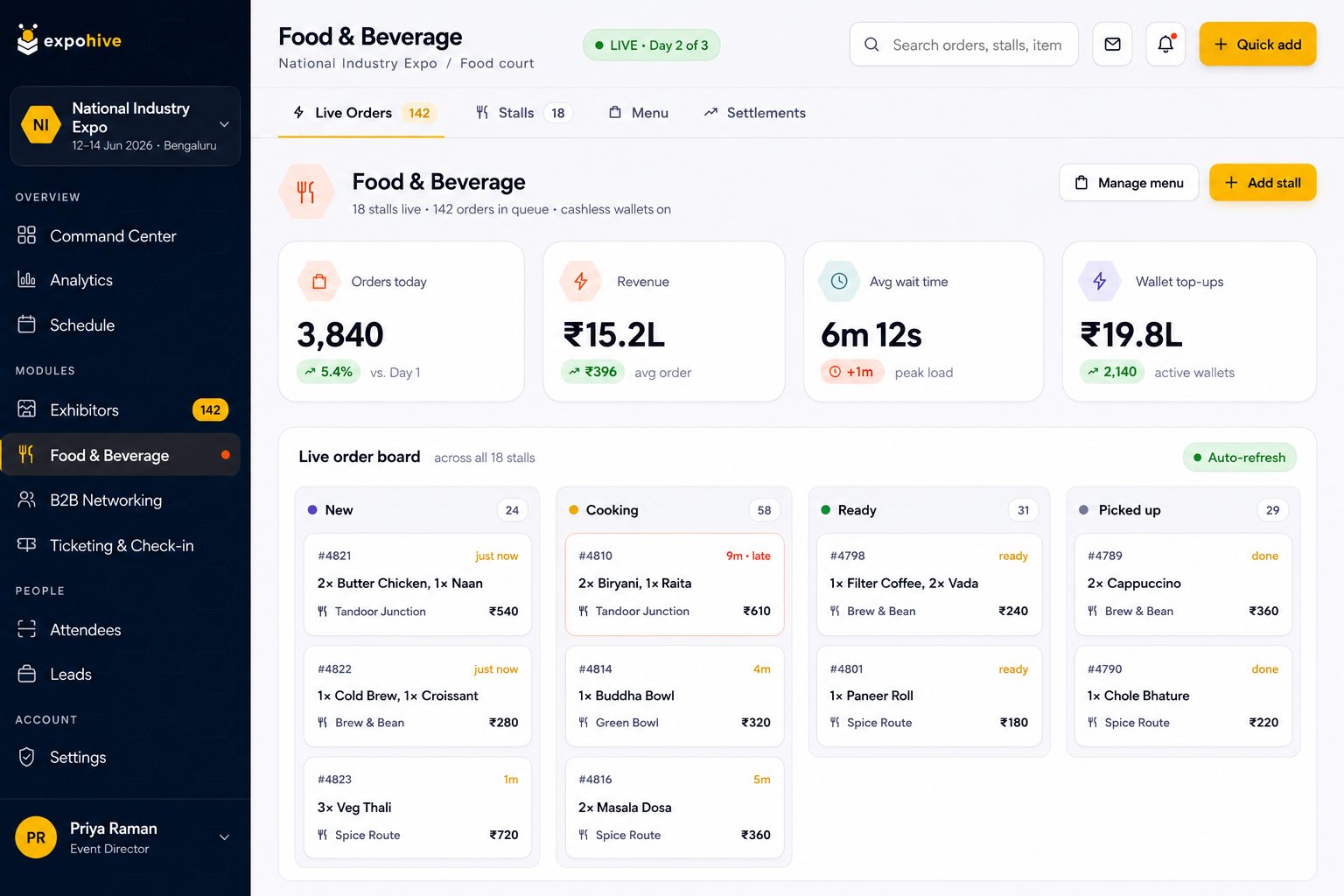The image size is (1344, 896).
Task: Click the Food court breadcrumb
Action: (497, 63)
